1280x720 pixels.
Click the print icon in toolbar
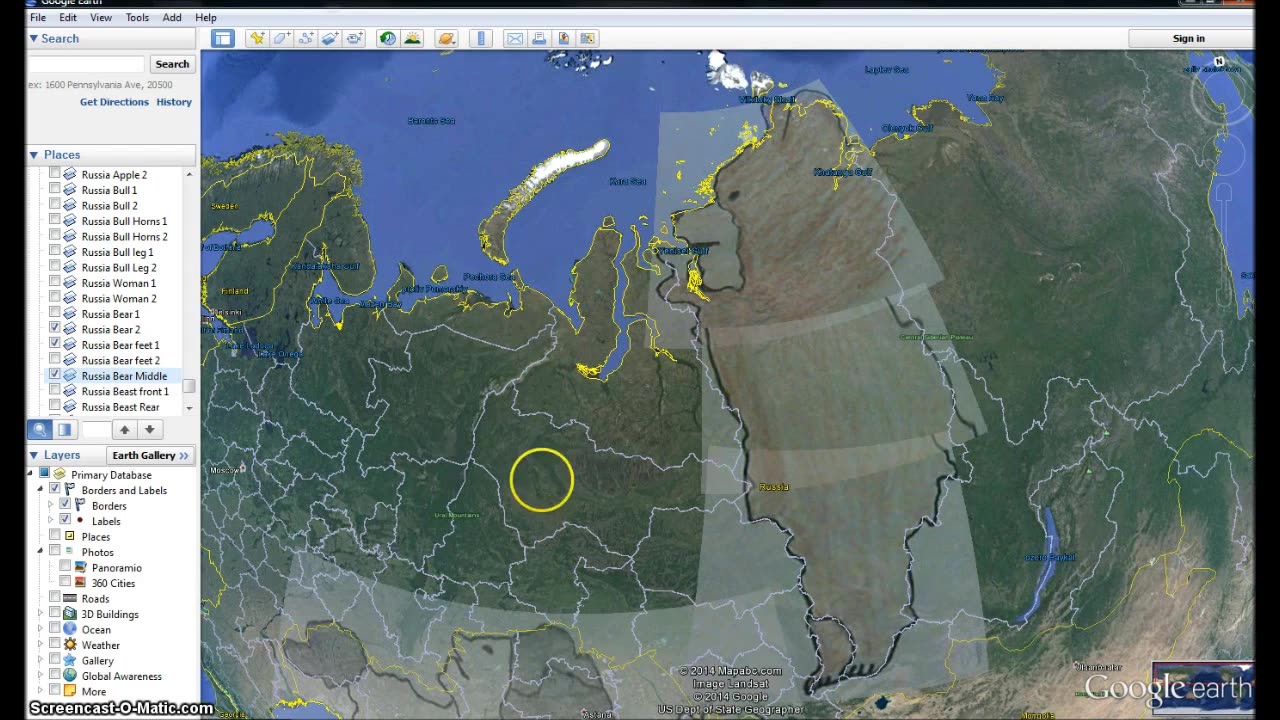tap(539, 39)
